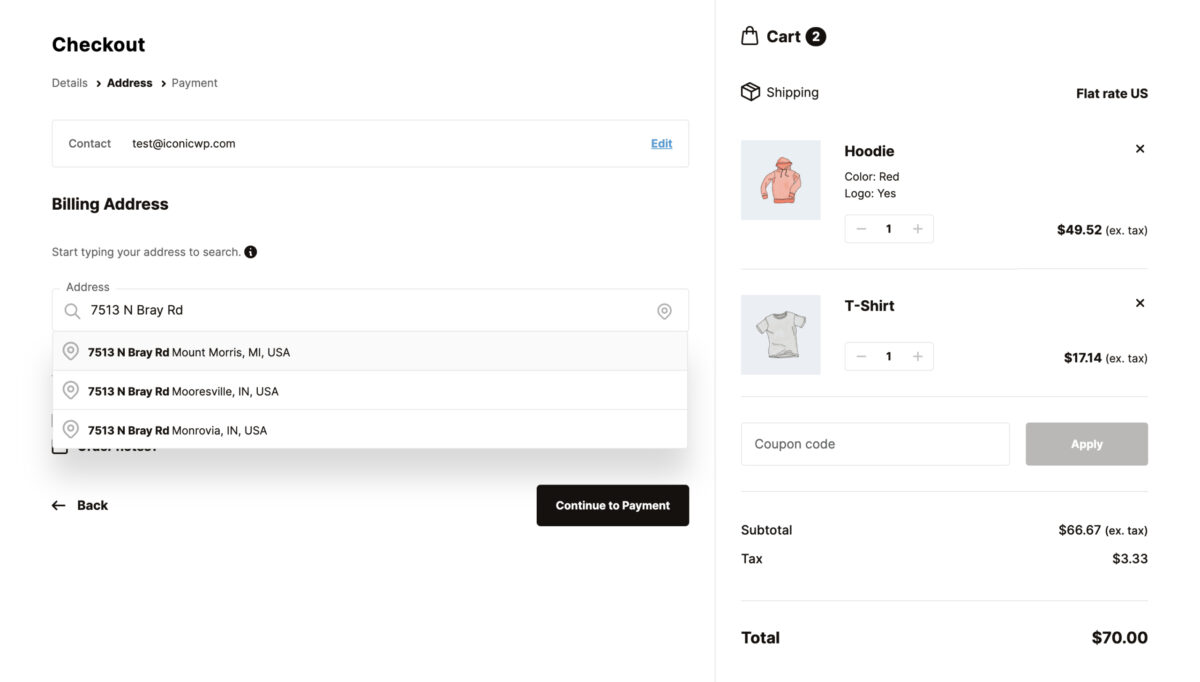Click the minus icon to decrease T-Shirt quantity

click(860, 356)
